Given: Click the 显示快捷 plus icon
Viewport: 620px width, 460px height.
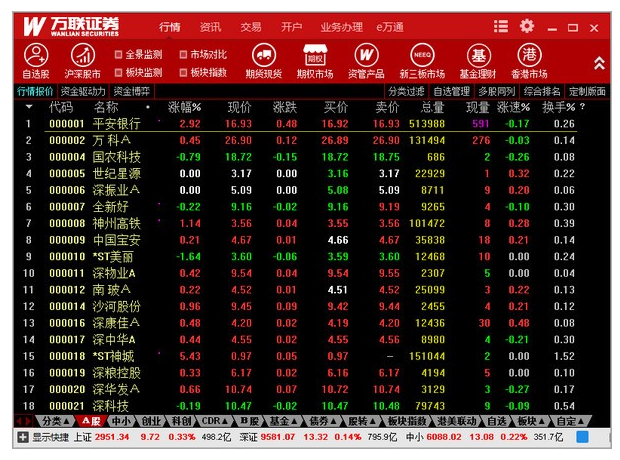Looking at the screenshot, I should pyautogui.click(x=23, y=437).
